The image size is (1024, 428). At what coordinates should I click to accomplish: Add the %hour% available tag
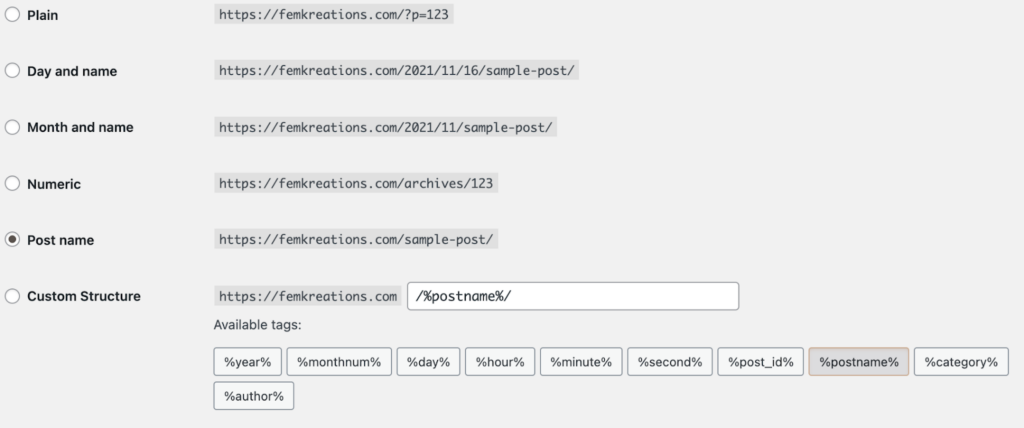500,362
